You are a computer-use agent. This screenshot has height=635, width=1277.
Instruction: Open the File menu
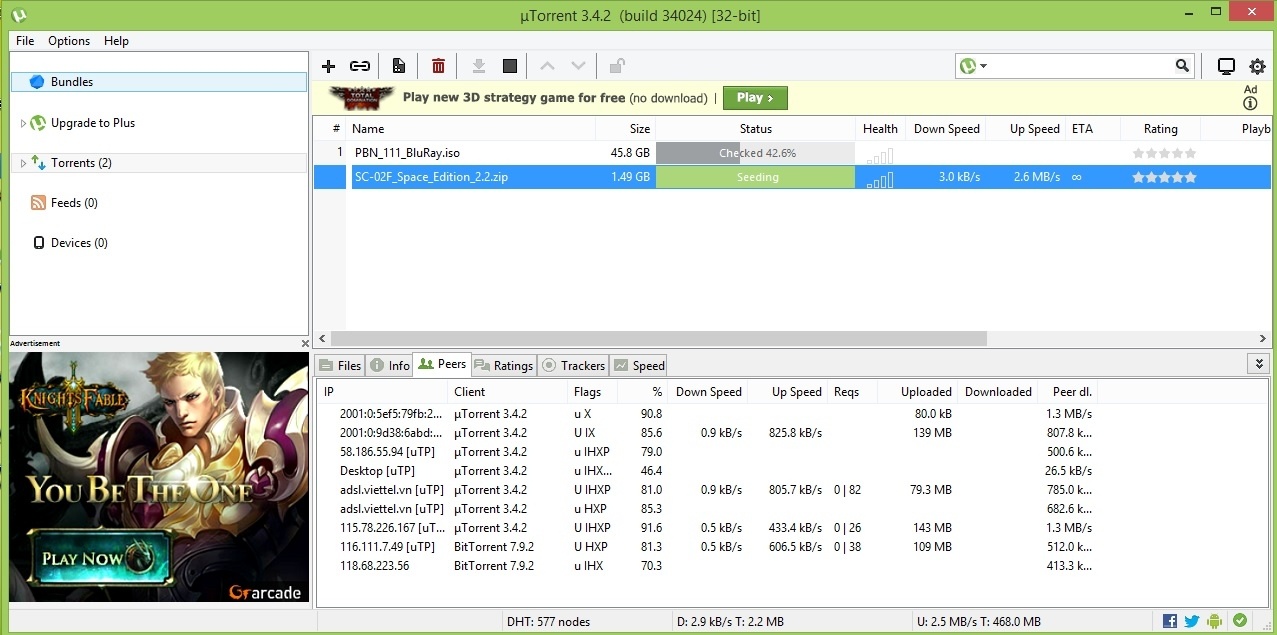pos(25,41)
